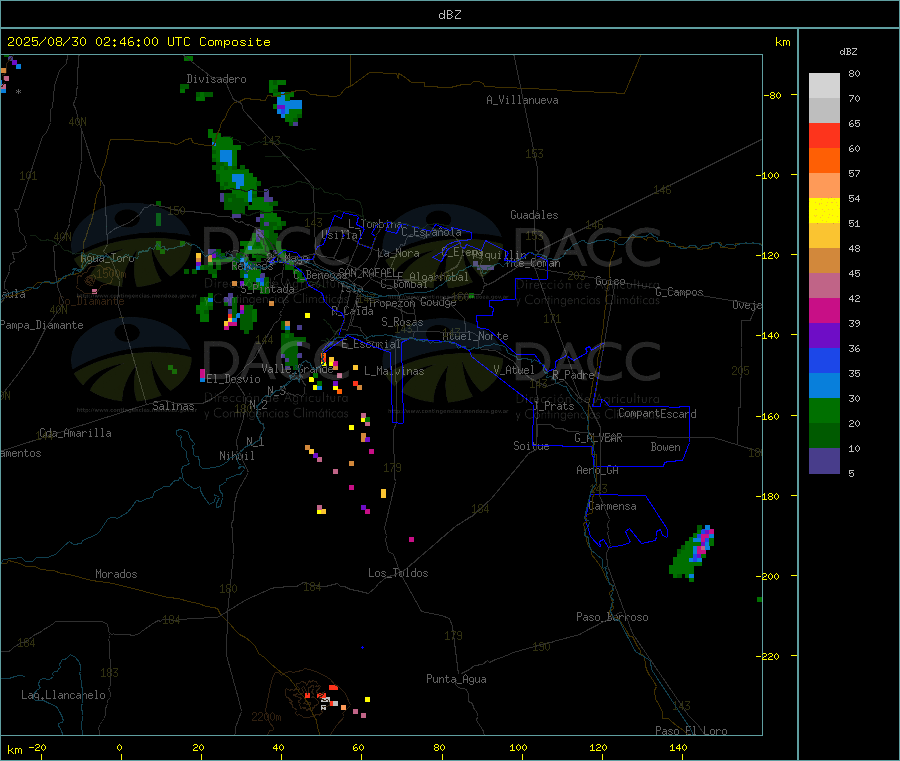900x761 pixels.
Task: Click the R_Padre map label
Action: pyautogui.click(x=573, y=375)
